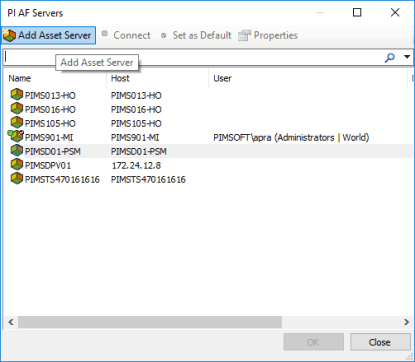Click the PIMS013-HO host cell
415x362 pixels.
click(x=136, y=96)
